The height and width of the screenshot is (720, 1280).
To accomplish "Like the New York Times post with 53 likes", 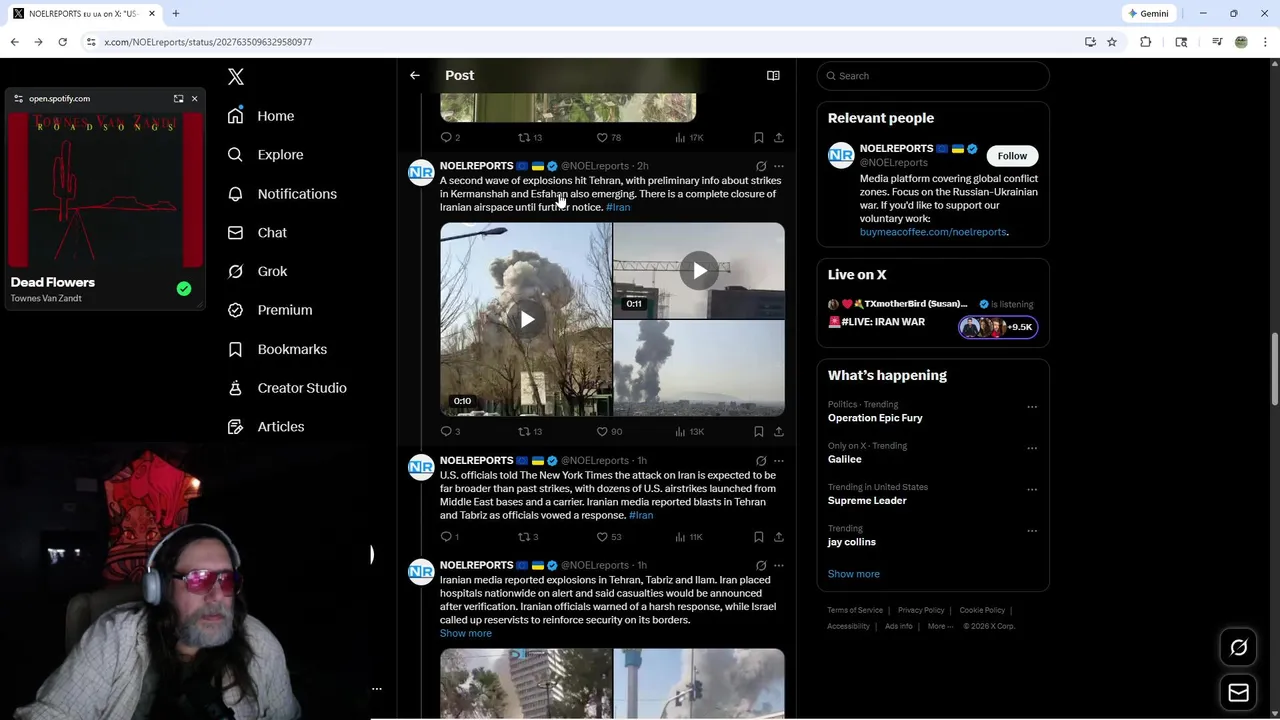I will [609, 537].
